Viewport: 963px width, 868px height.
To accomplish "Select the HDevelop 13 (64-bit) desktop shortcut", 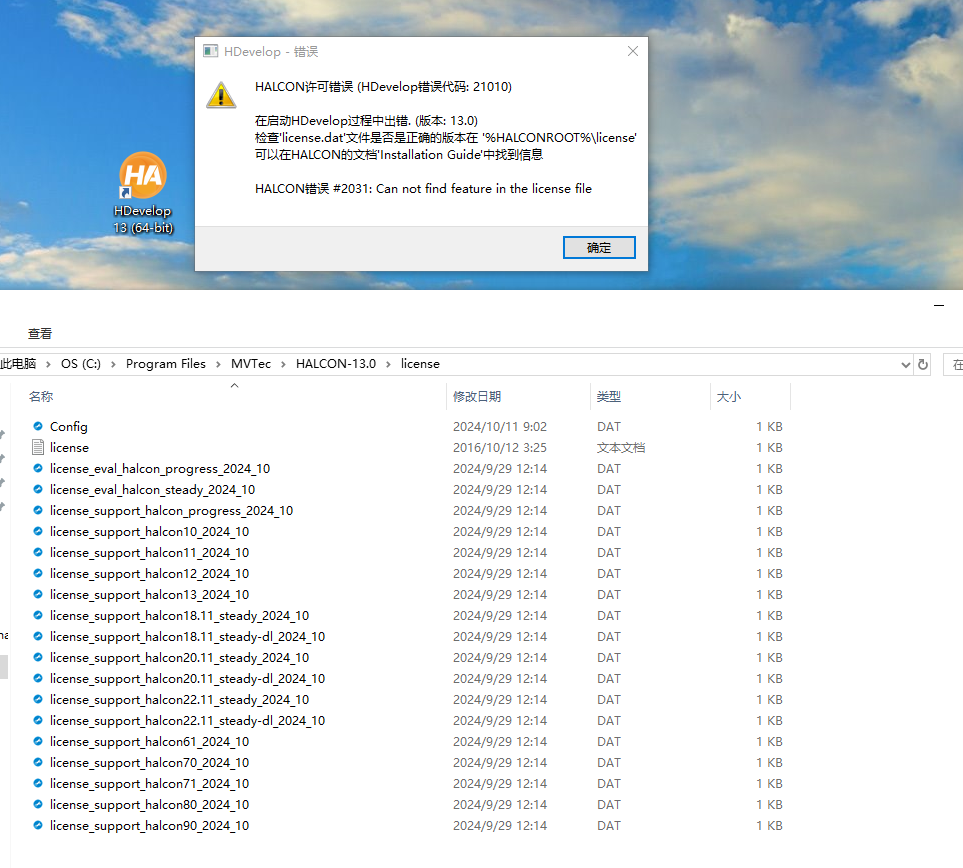I will click(143, 194).
